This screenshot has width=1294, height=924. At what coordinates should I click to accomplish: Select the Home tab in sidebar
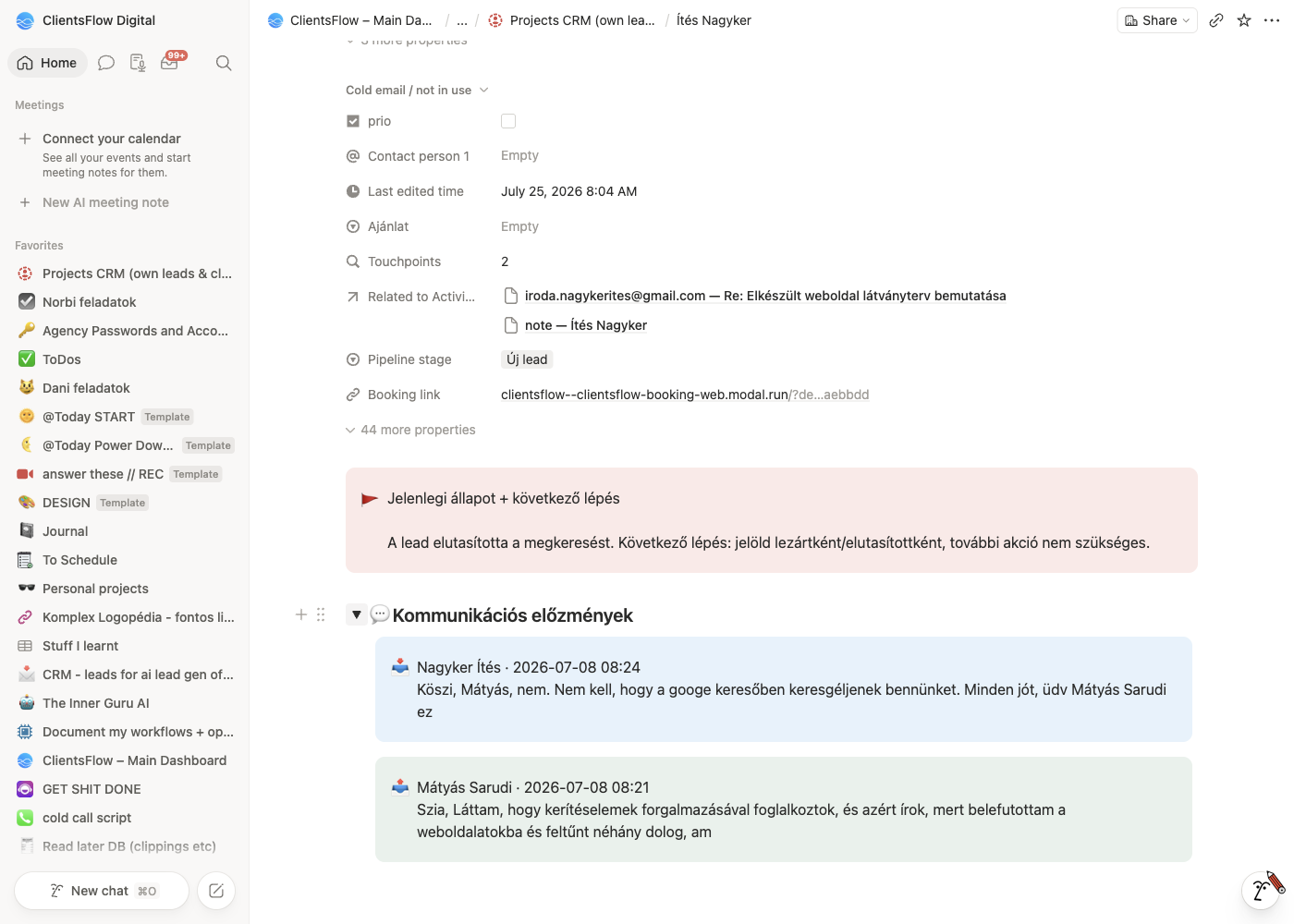tap(47, 63)
